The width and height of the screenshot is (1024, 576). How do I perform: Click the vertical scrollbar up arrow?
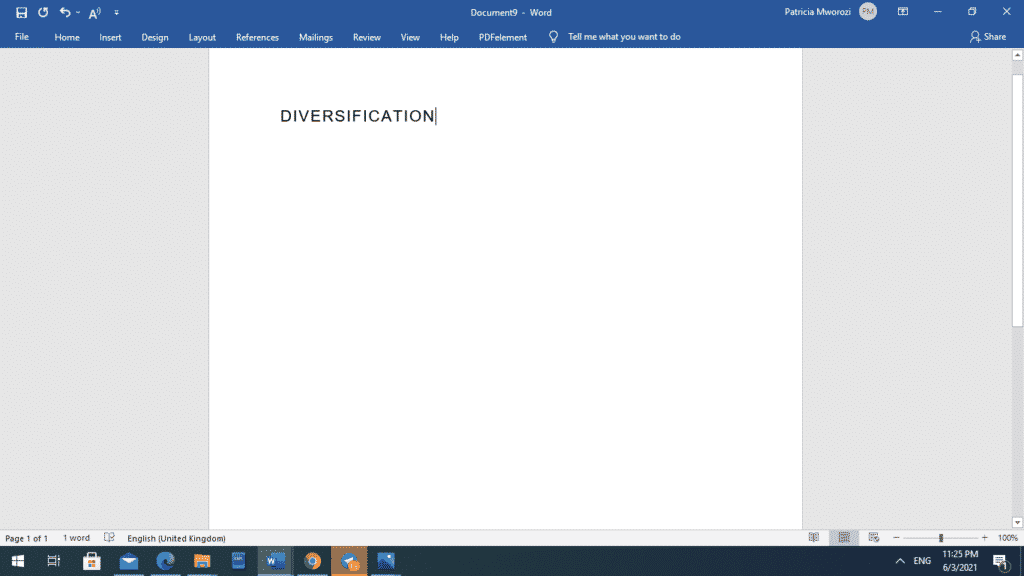pos(1017,55)
